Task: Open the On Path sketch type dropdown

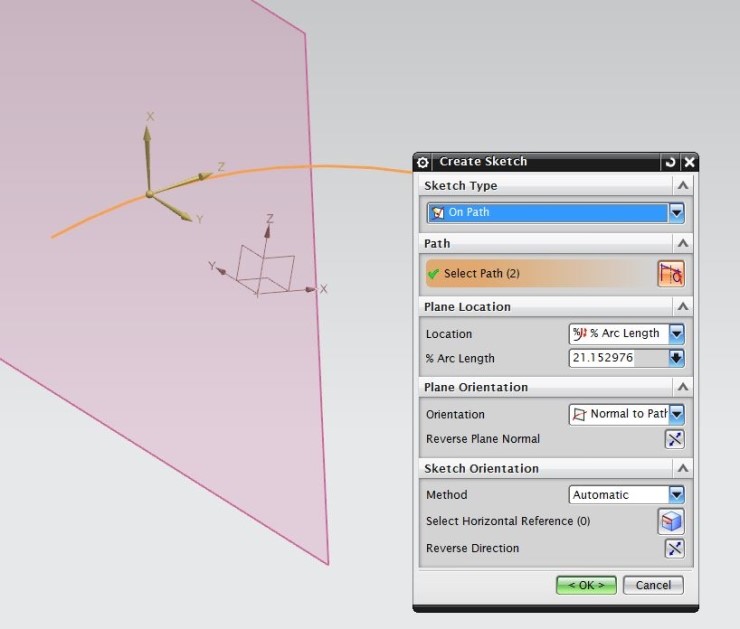Action: (676, 212)
